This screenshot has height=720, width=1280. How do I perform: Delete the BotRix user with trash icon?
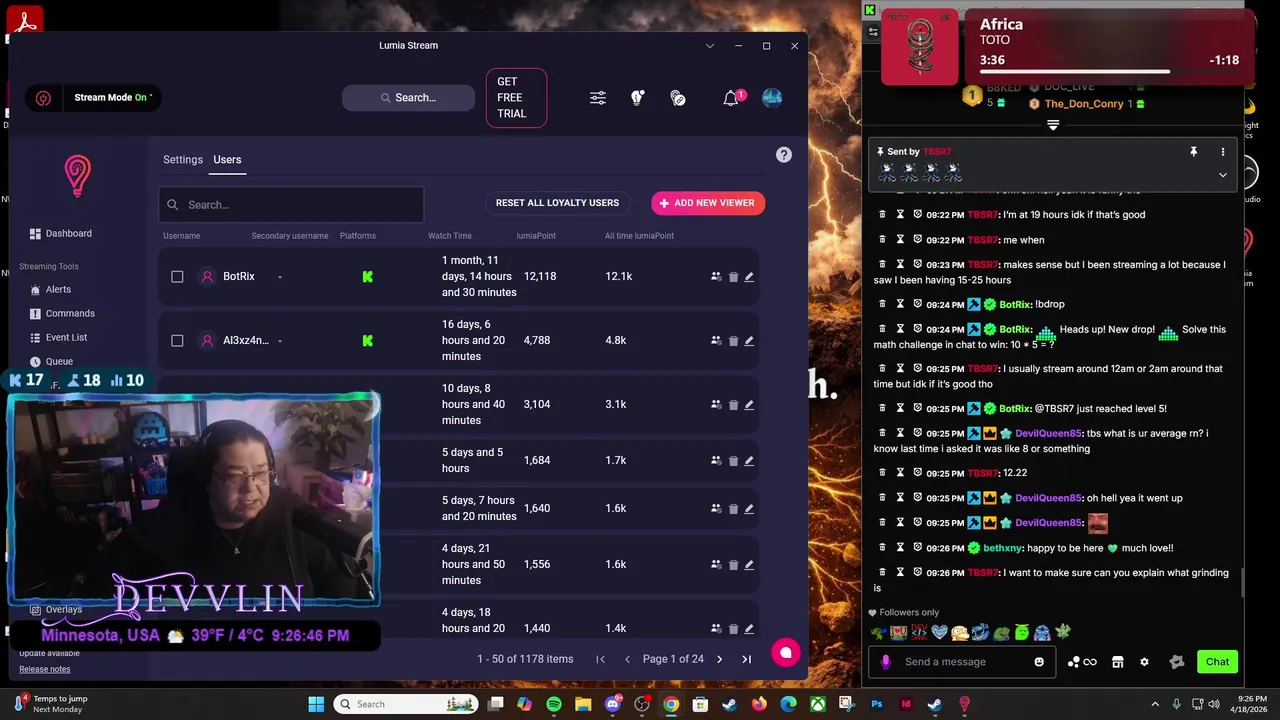(x=733, y=277)
